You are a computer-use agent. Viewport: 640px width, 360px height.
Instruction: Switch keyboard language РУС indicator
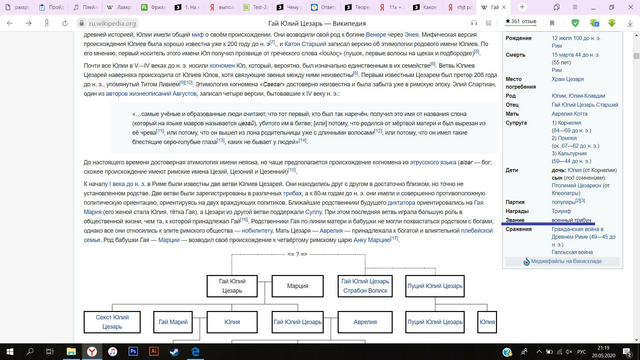pyautogui.click(x=582, y=352)
